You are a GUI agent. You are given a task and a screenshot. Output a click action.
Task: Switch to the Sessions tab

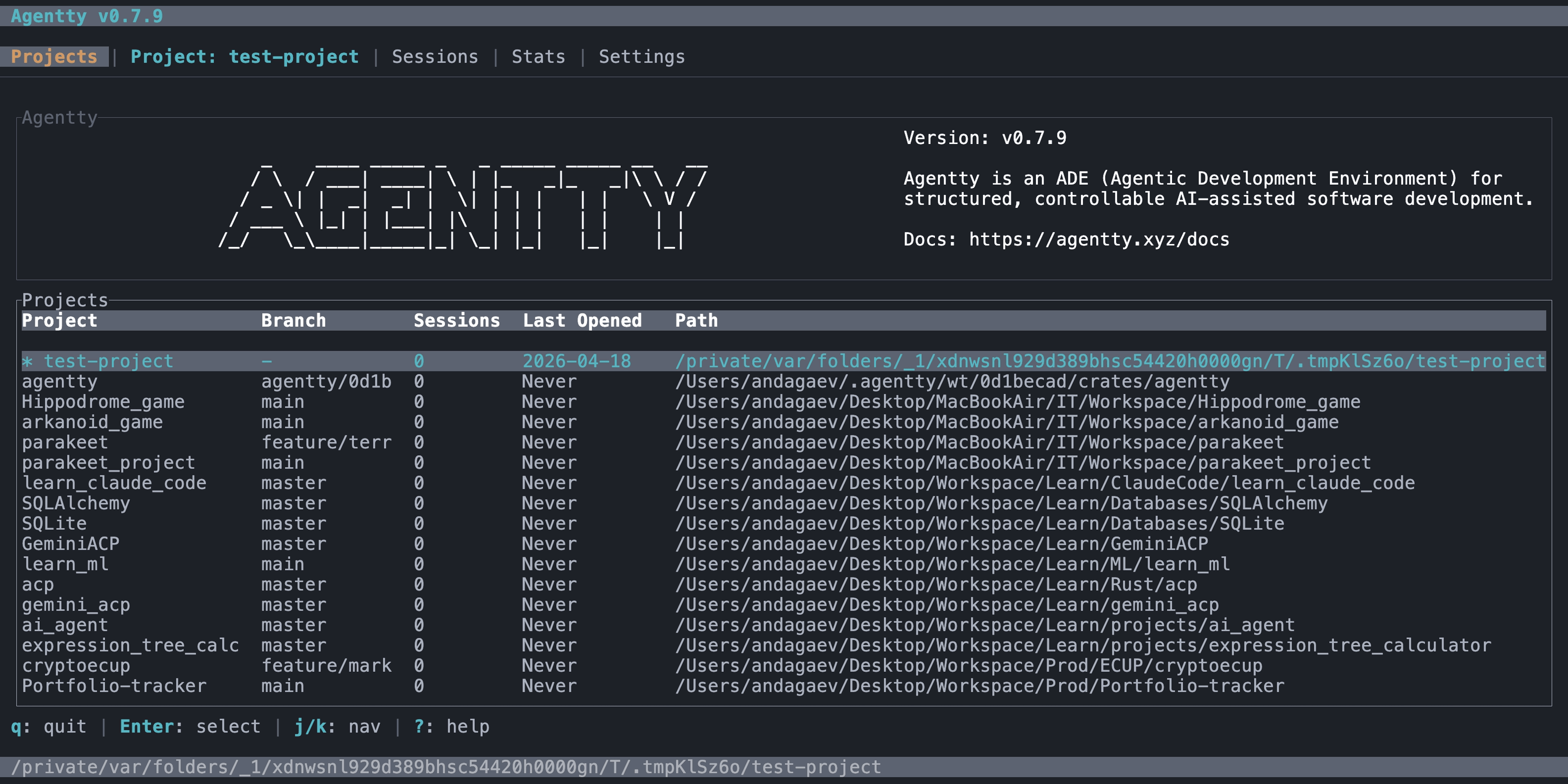click(x=435, y=56)
